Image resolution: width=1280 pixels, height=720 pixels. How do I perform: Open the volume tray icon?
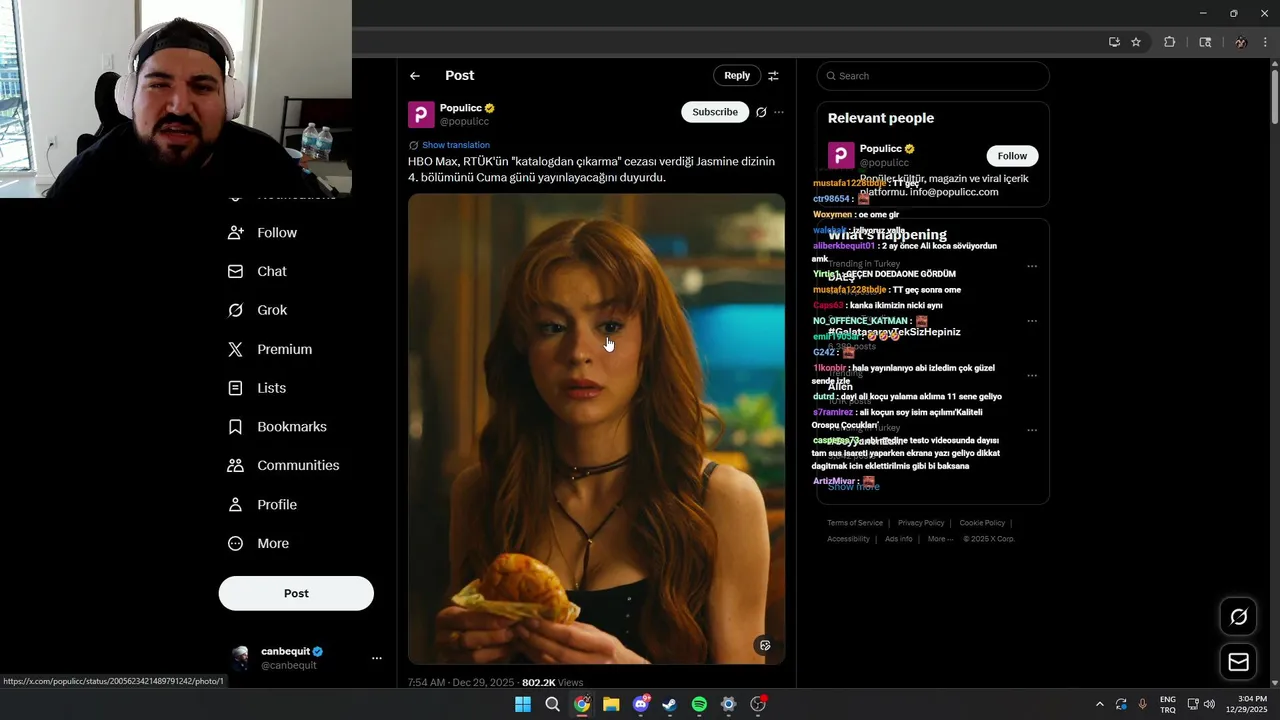1210,705
